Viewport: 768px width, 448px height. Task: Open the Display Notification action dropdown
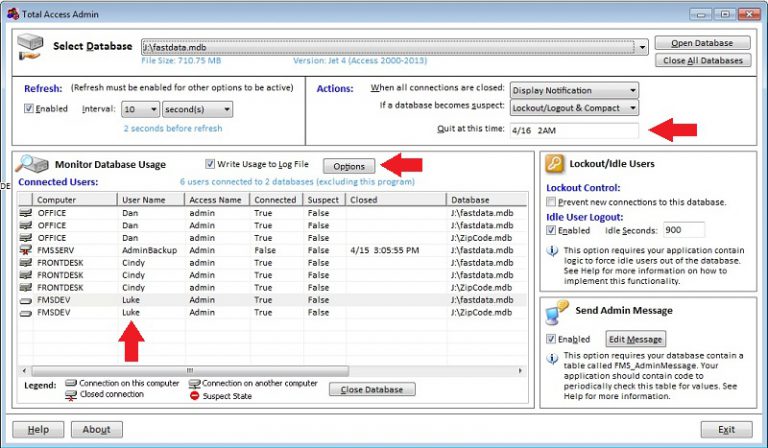631,89
